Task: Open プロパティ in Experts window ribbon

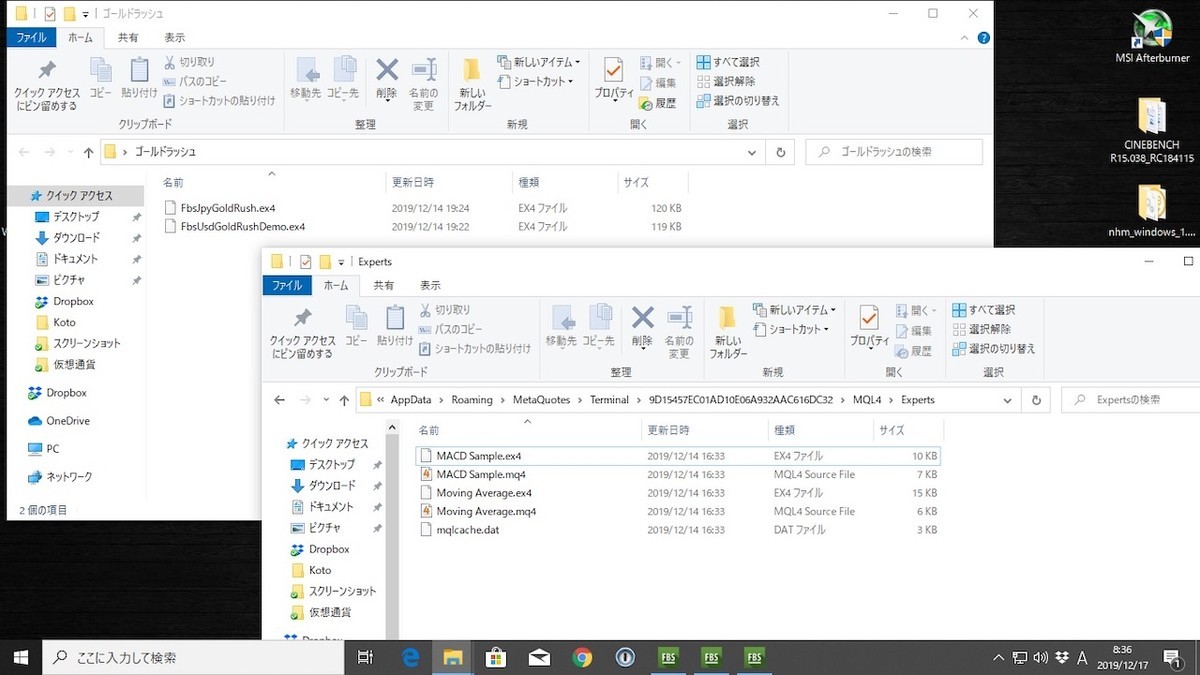Action: tap(870, 326)
